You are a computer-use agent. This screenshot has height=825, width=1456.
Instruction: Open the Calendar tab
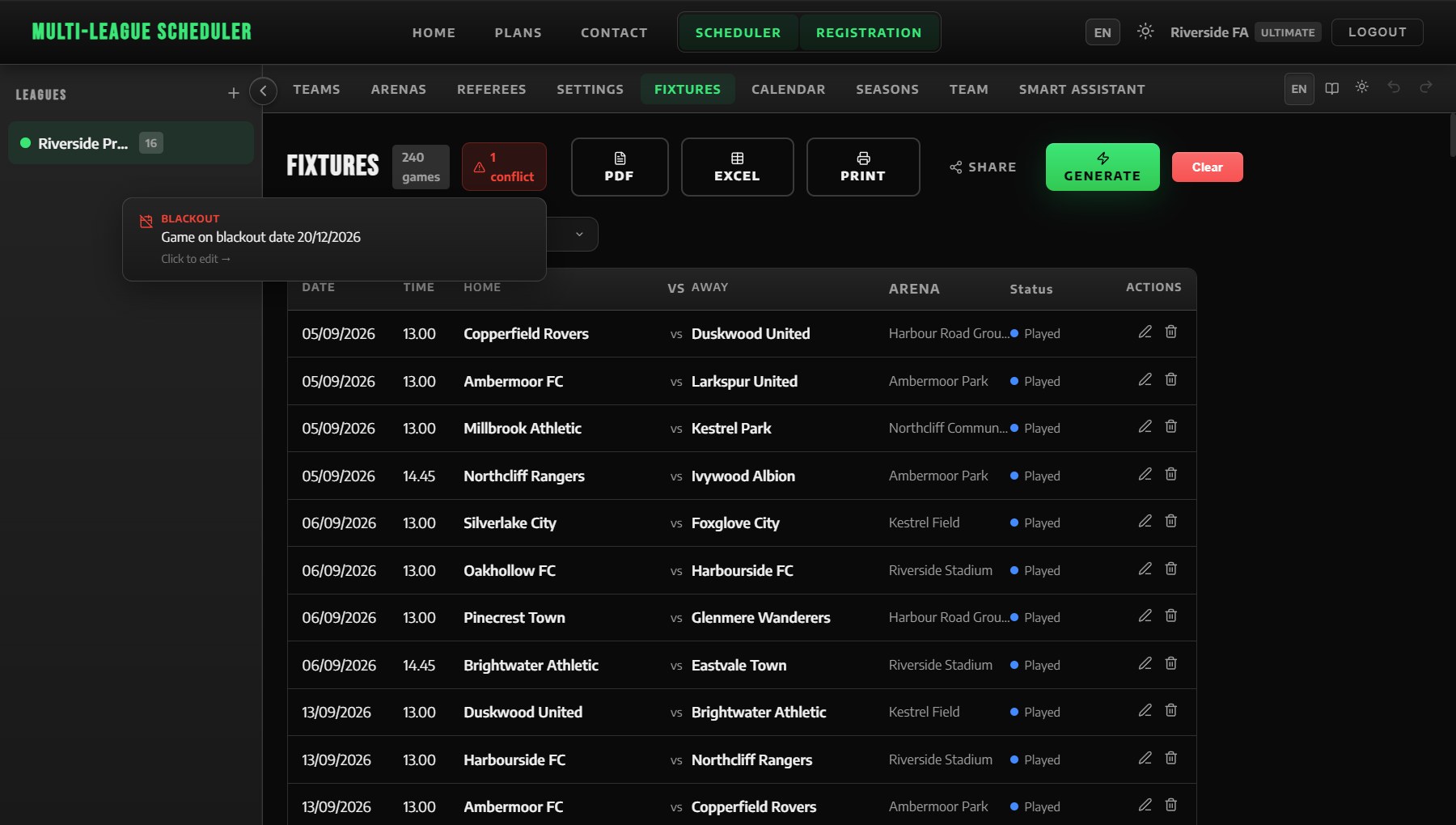coord(788,89)
